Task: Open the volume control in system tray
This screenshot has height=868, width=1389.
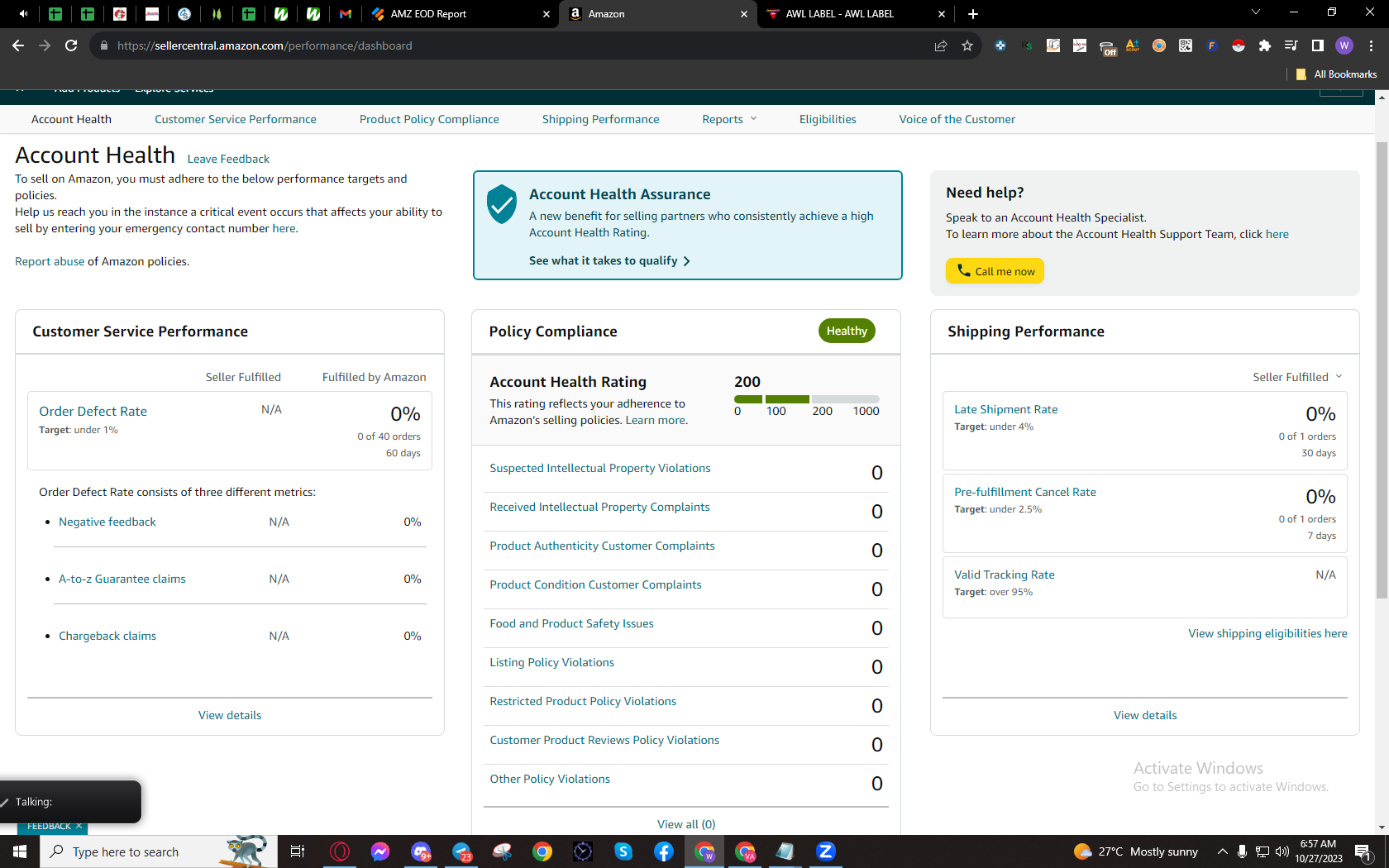Action: [x=1282, y=851]
